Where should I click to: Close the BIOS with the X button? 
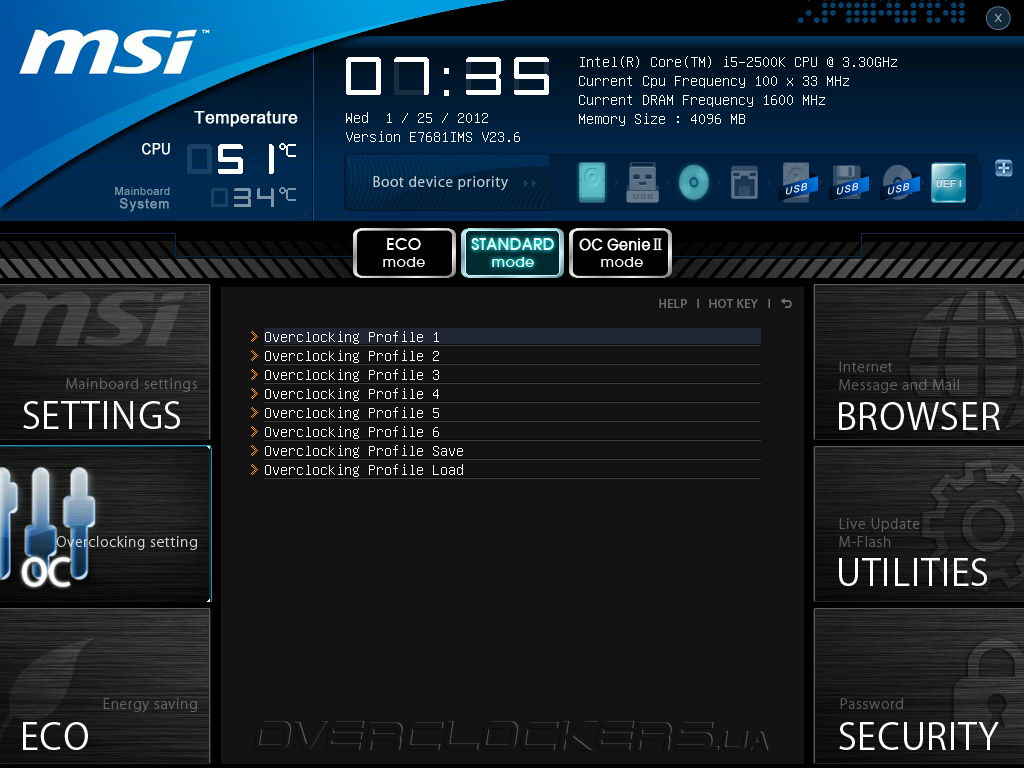tap(998, 18)
